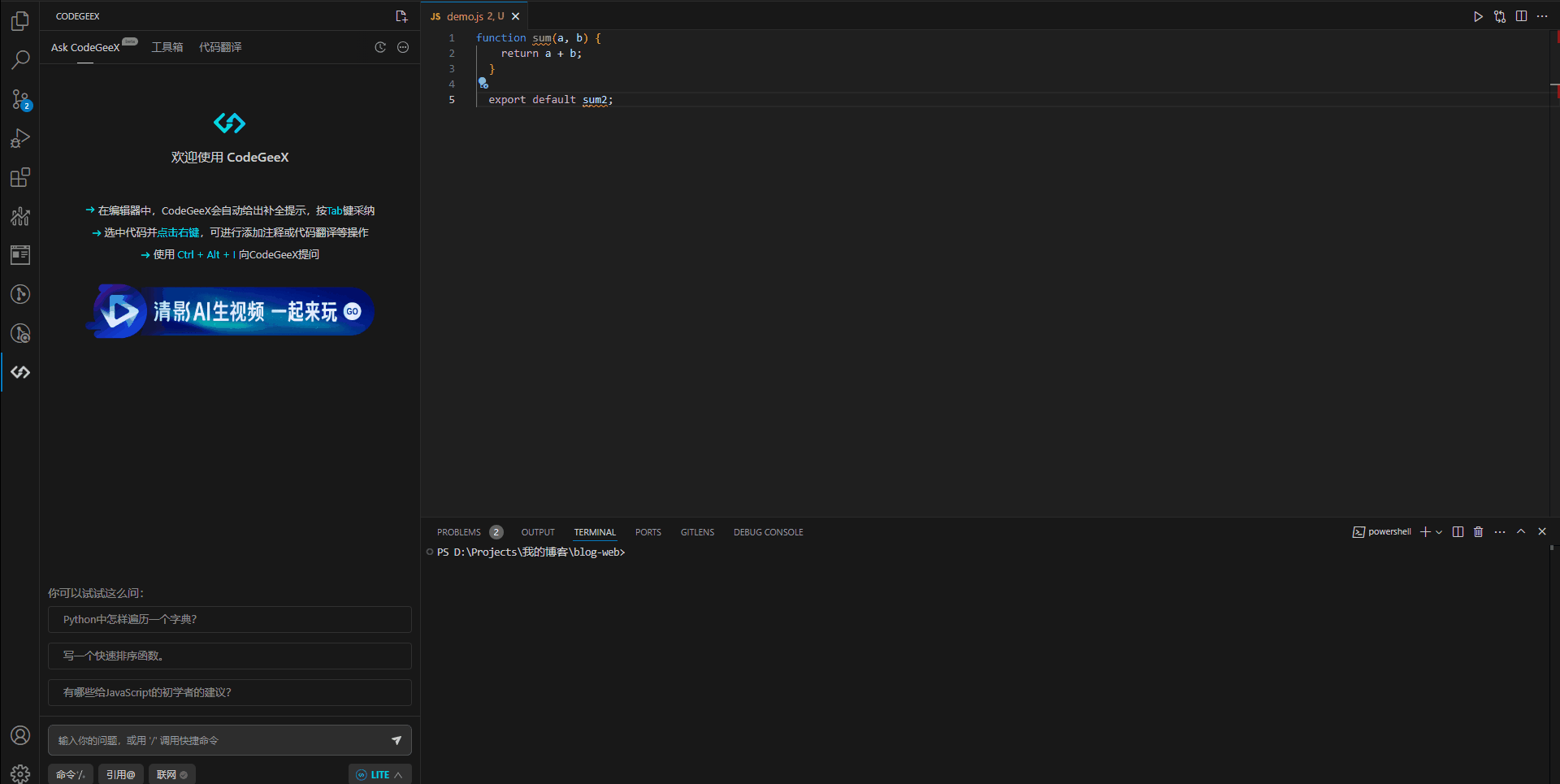Viewport: 1560px width, 784px height.
Task: Open the GitLens Inspect icon in activity bar
Action: (x=20, y=333)
